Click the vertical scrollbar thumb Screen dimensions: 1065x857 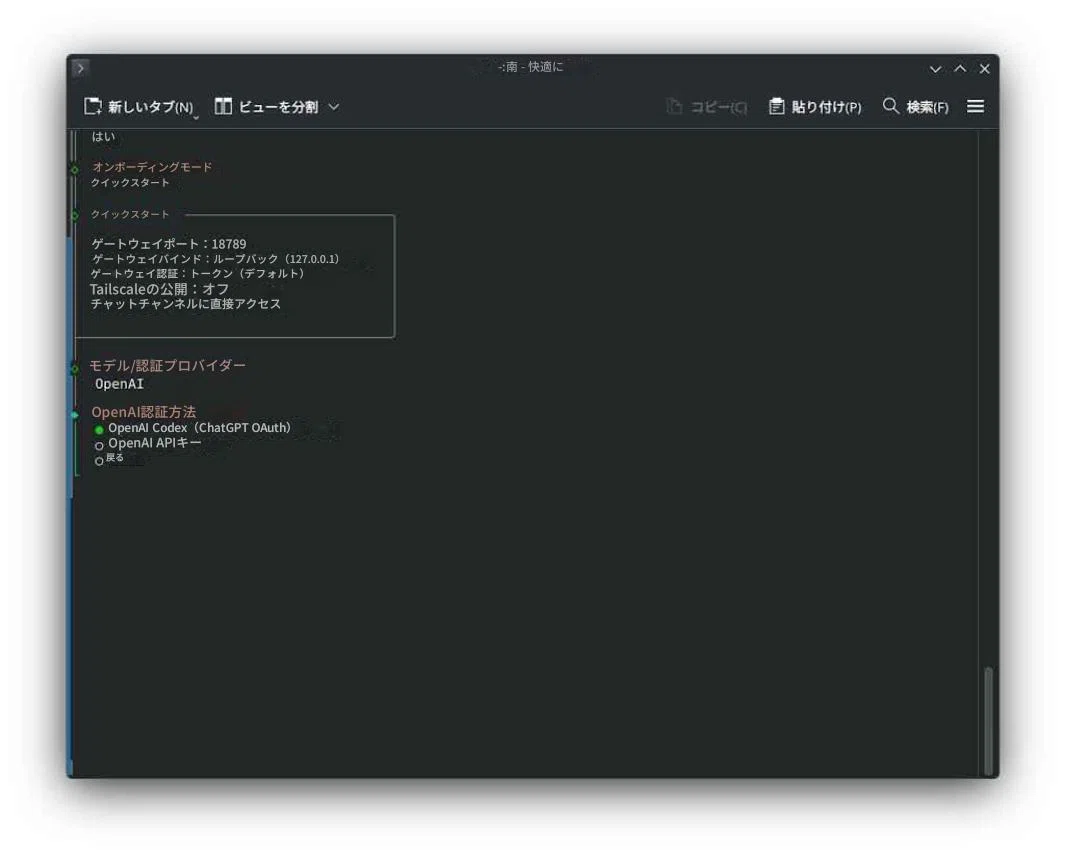coord(988,721)
